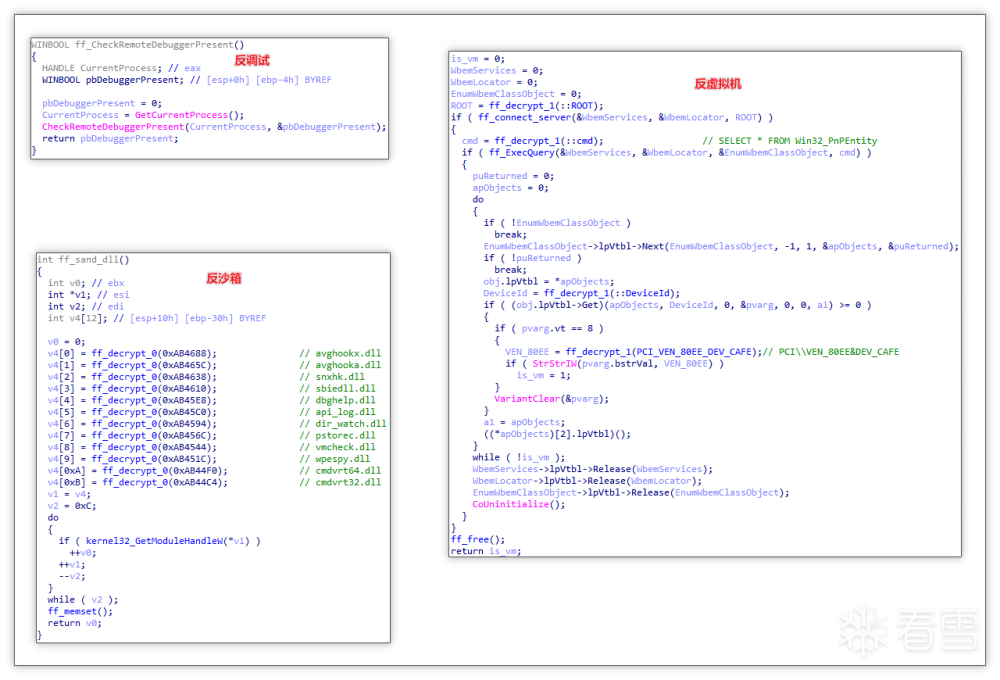The height and width of the screenshot is (680, 1000).
Task: Click the 'int v4[12];' array declaration
Action: (x=157, y=318)
